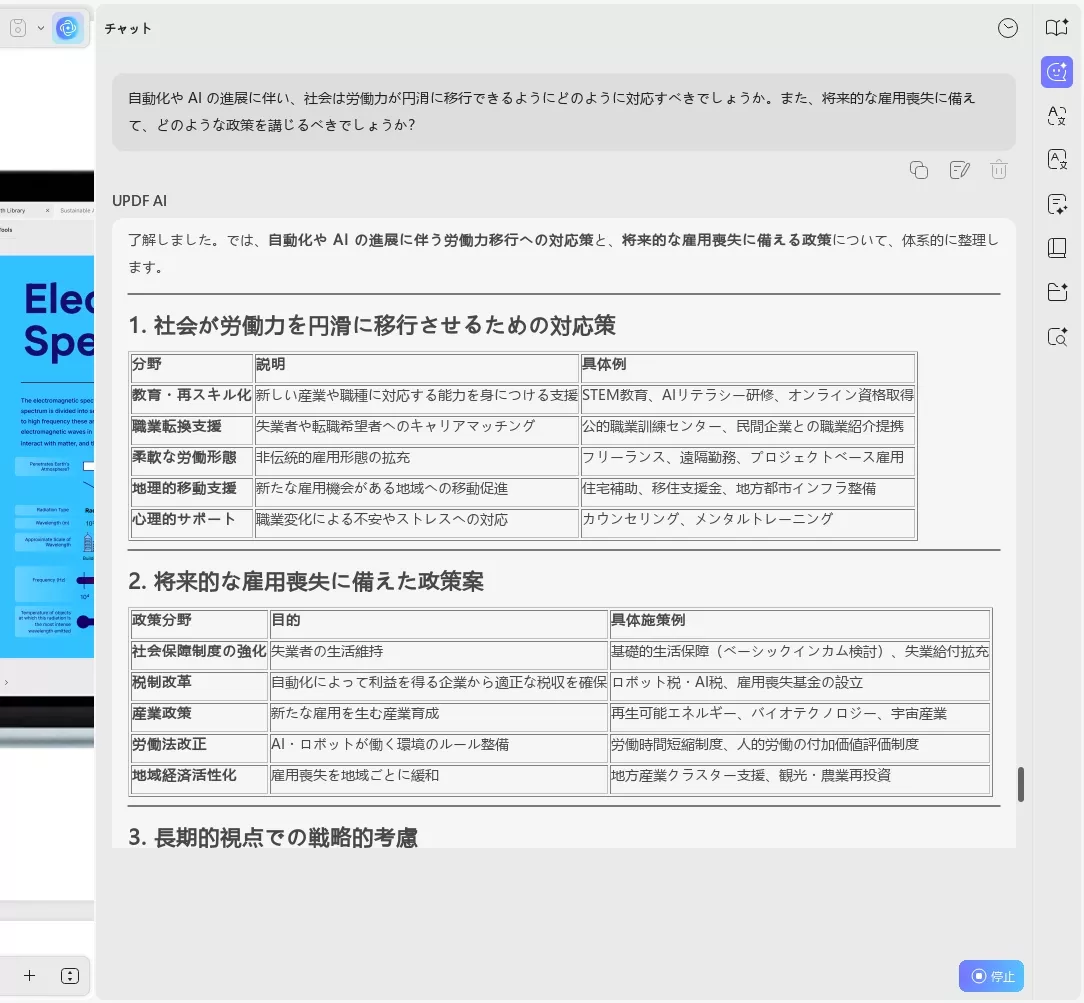Click cell '新たな雇用を生む産業育成'
Viewport: 1084px width, 1003px height.
438,716
